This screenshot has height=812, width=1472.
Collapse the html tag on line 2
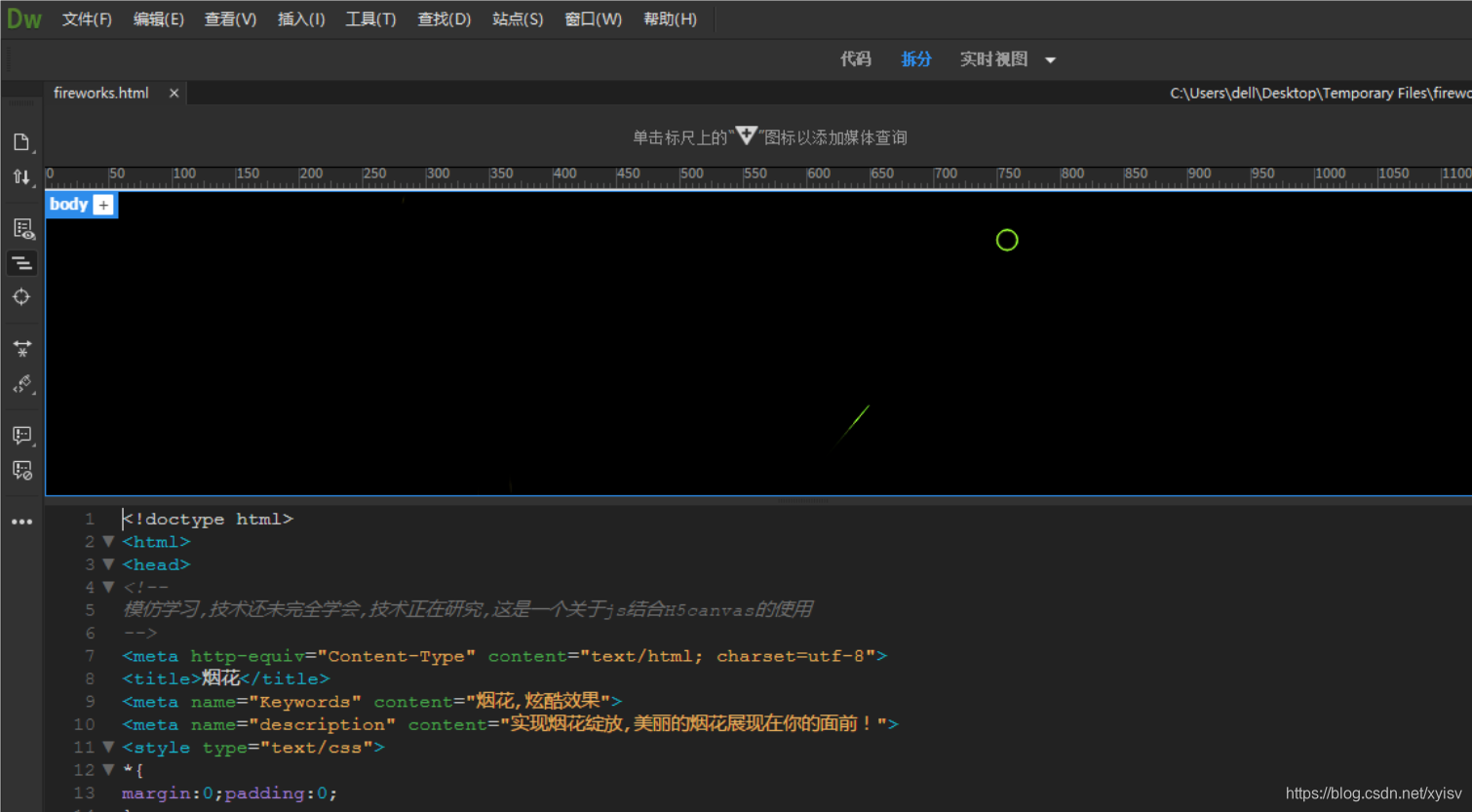tap(108, 542)
